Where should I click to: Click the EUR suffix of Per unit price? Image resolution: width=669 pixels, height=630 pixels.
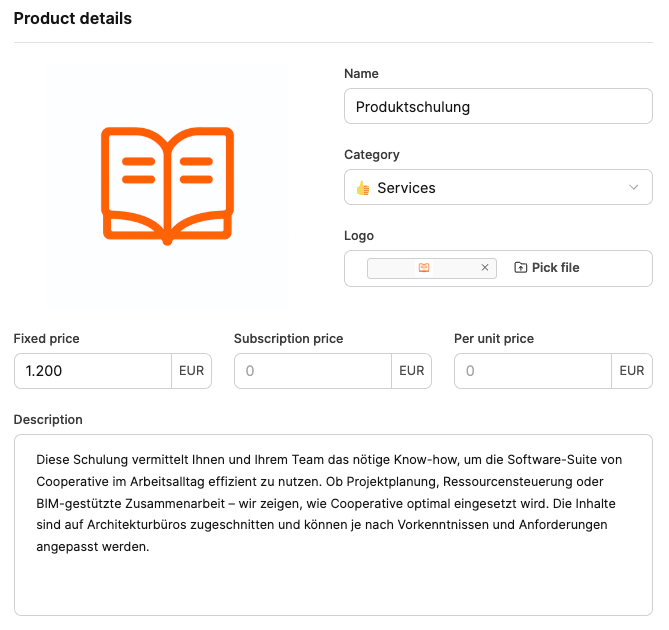click(x=632, y=371)
